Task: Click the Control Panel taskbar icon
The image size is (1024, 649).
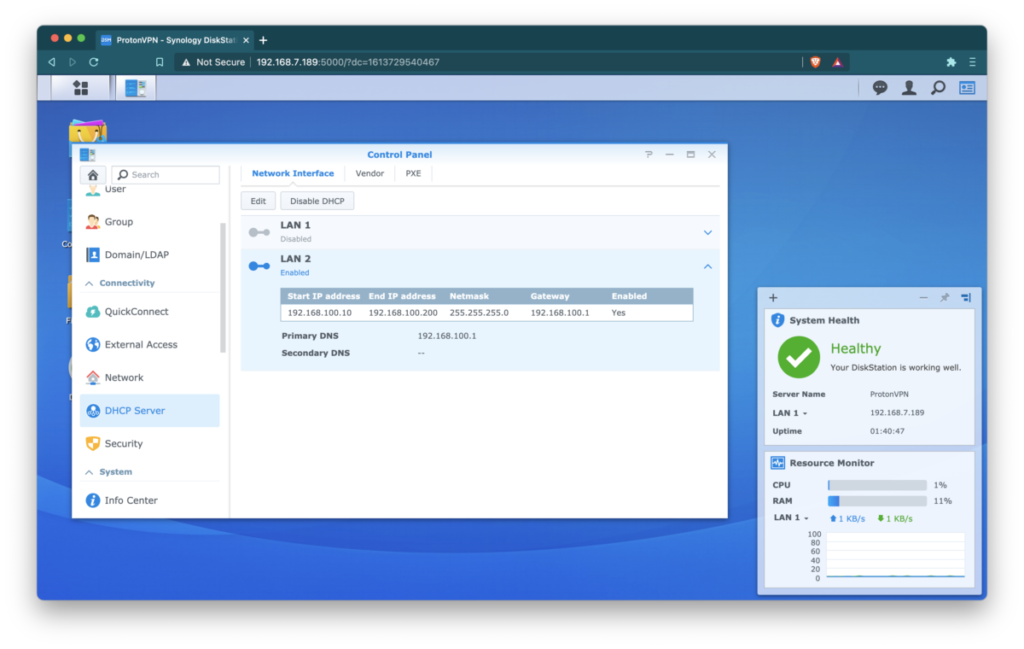Action: [135, 87]
